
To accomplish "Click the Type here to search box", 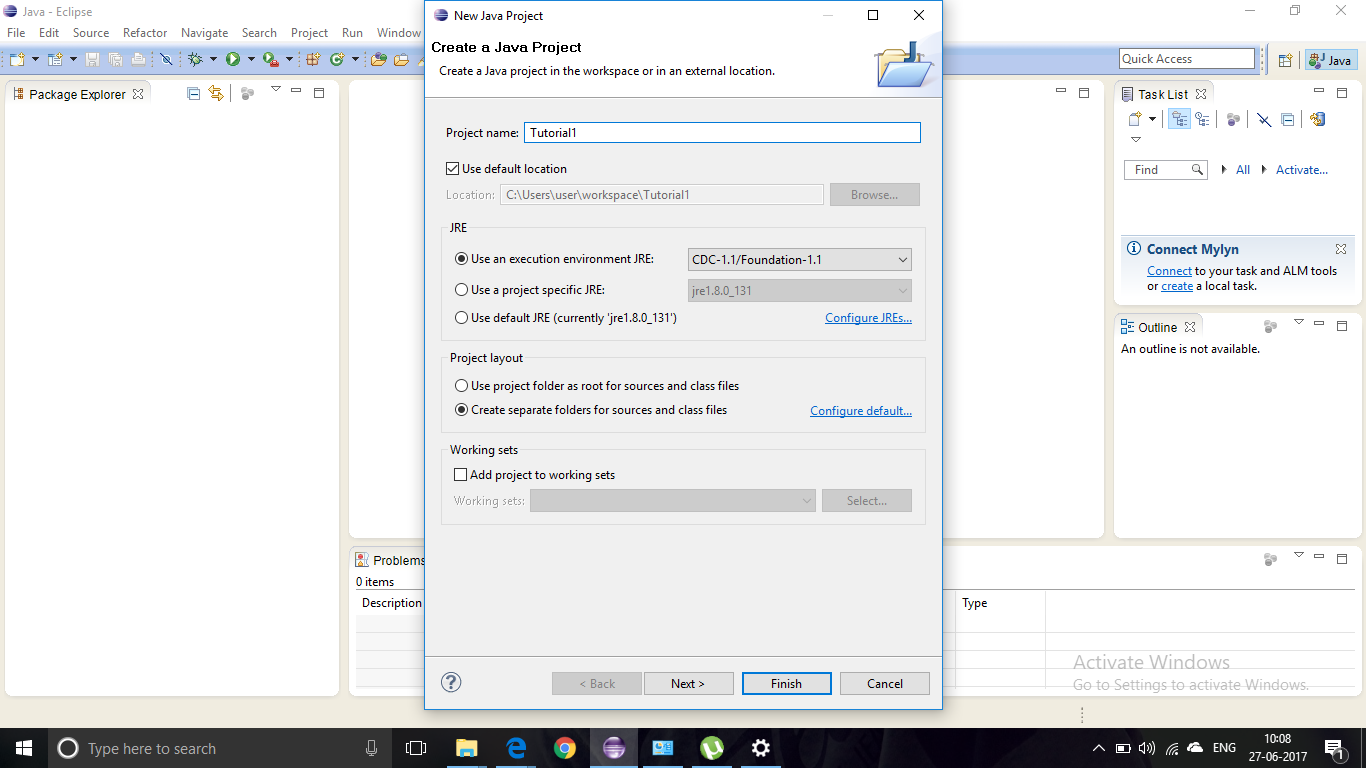I will click(x=219, y=748).
